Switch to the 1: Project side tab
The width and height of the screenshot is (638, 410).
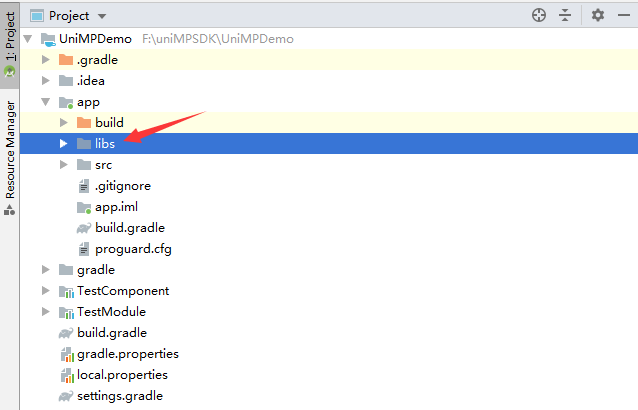pos(10,44)
